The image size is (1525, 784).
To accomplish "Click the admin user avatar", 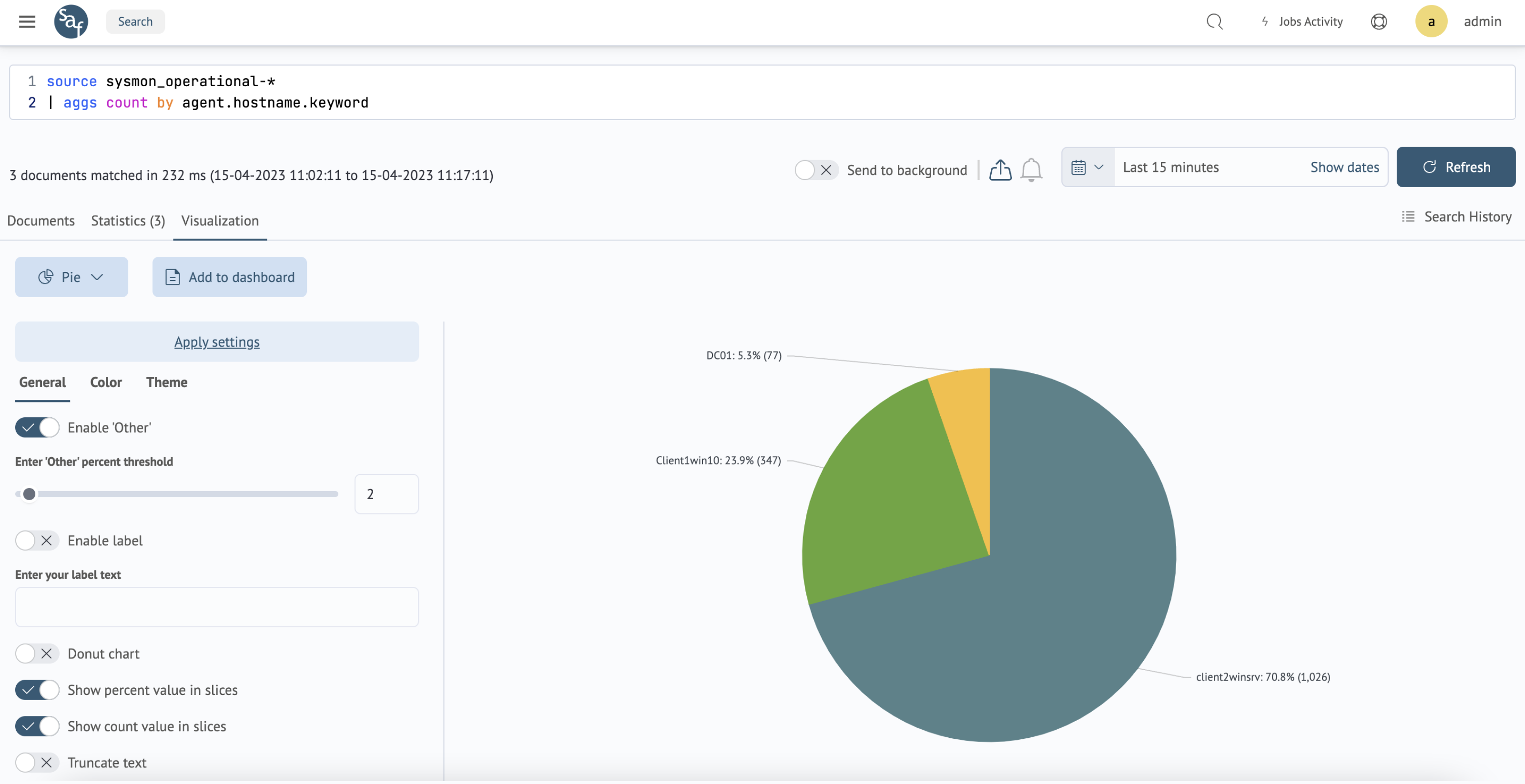I will click(x=1431, y=22).
